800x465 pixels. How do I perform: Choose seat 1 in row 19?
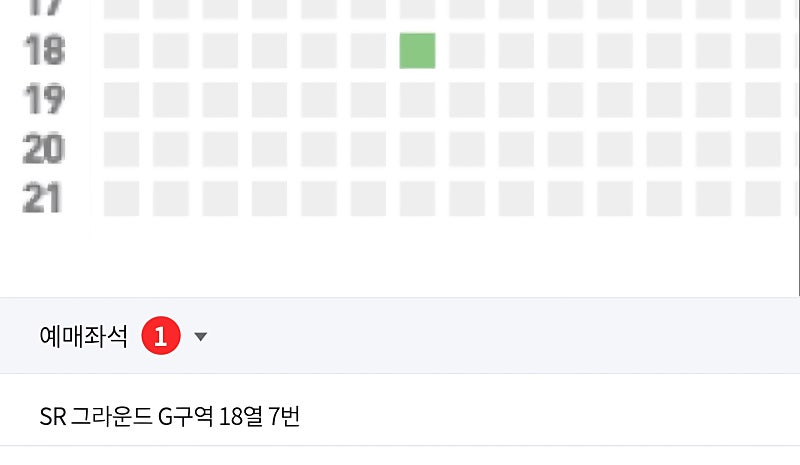coord(121,99)
